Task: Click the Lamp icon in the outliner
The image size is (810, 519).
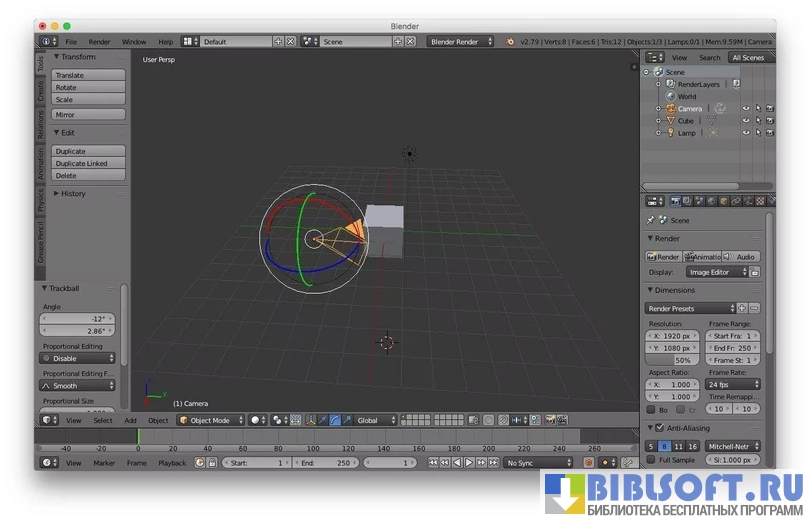Action: [x=670, y=132]
